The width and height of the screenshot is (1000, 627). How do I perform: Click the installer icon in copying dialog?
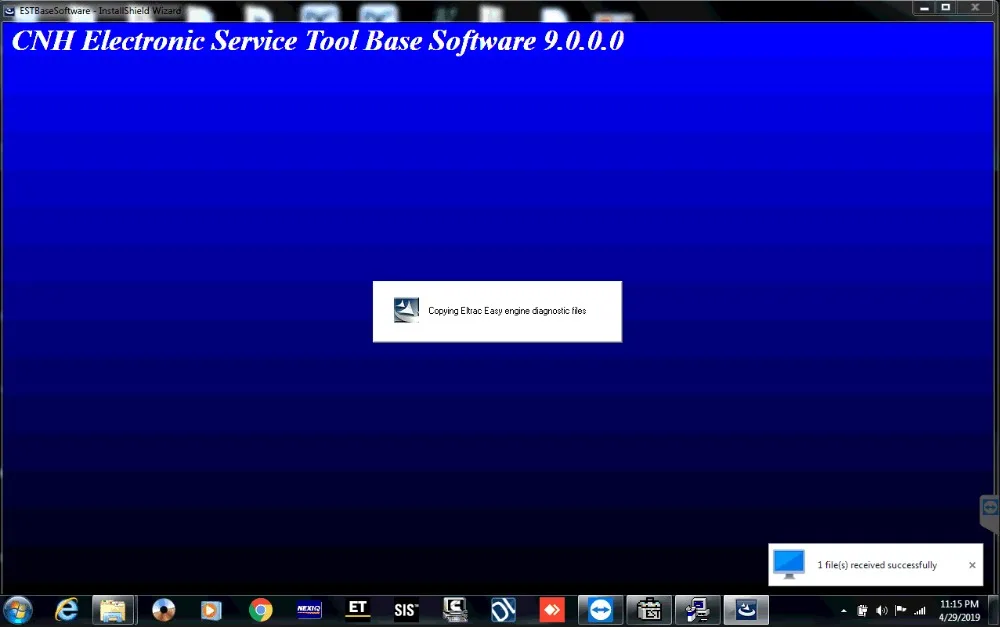[406, 311]
